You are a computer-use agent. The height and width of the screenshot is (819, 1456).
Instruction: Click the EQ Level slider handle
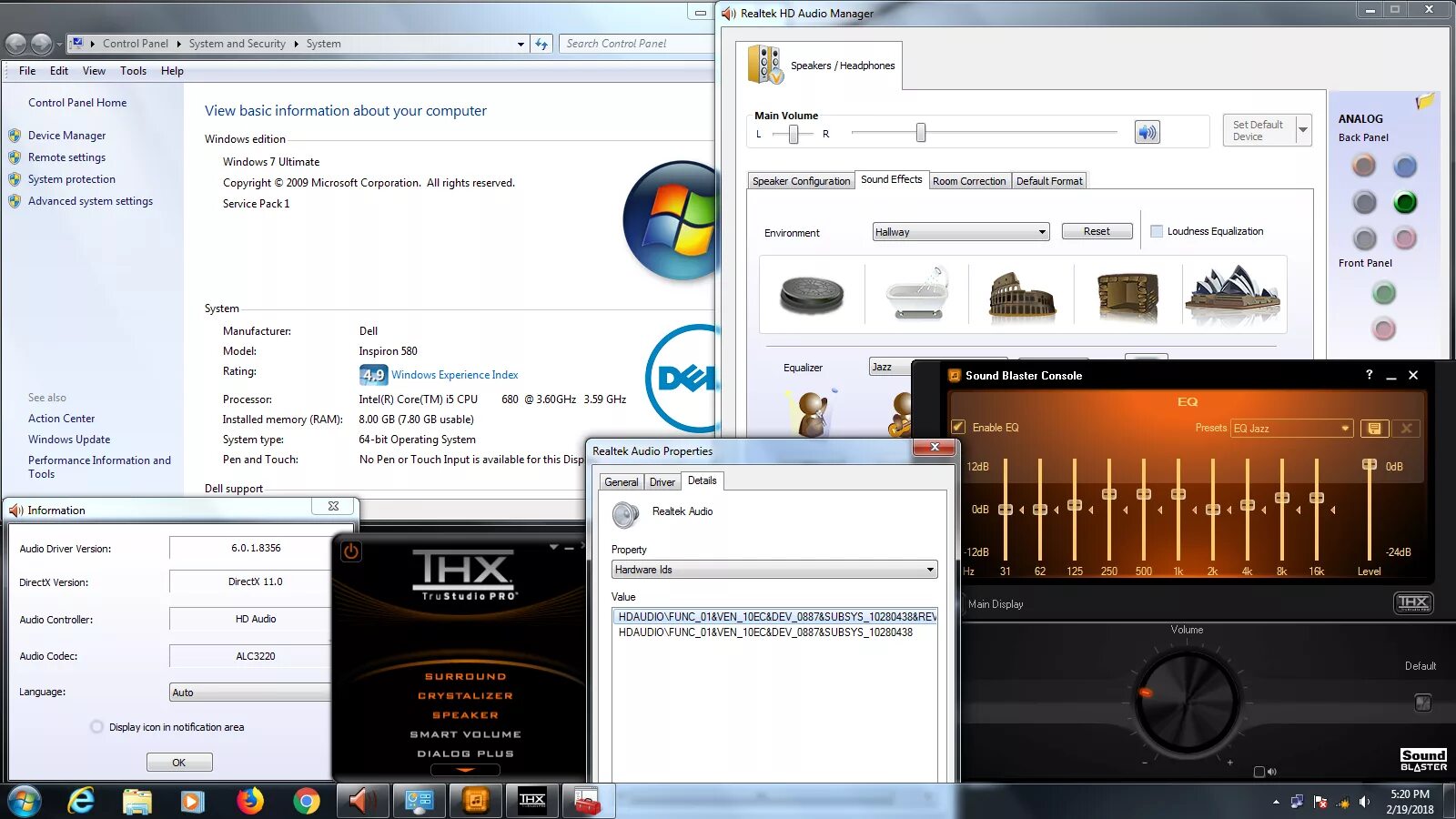coord(1369,465)
